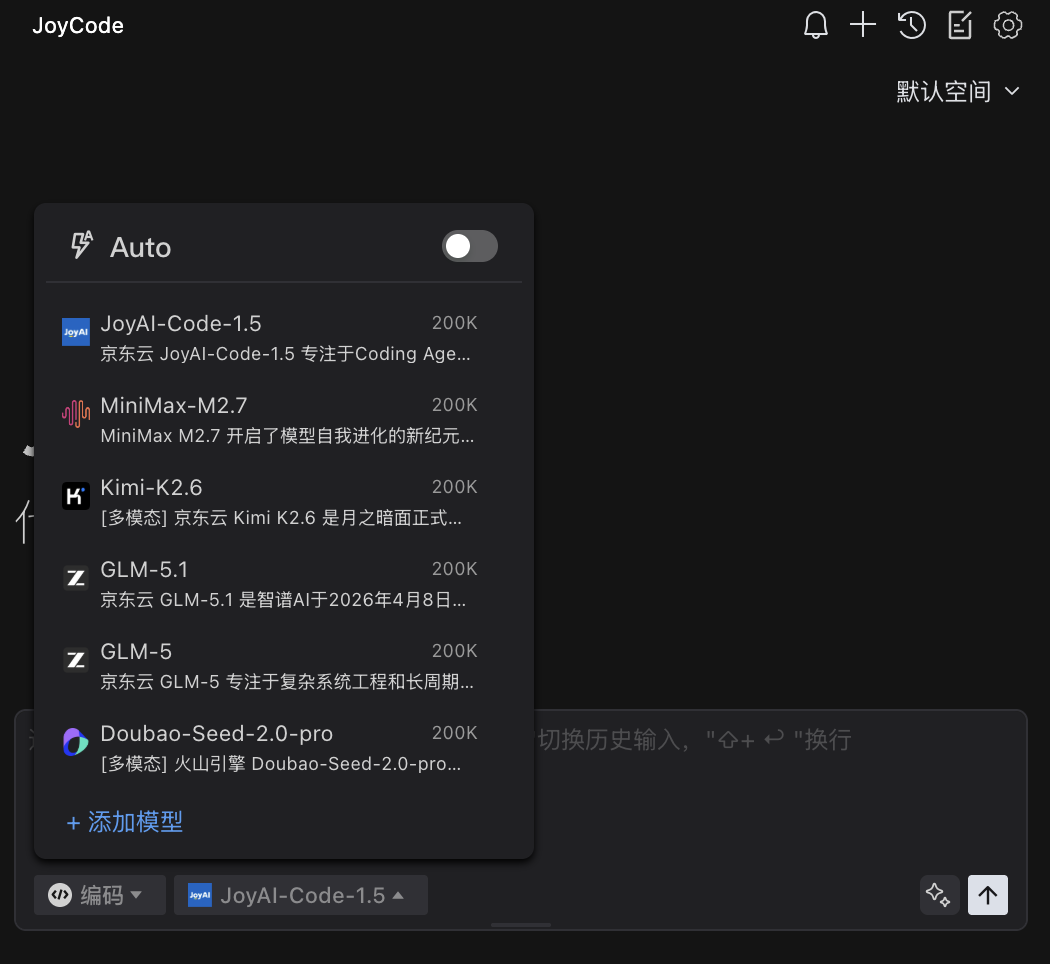
Task: Click the Auto lightning icon
Action: click(82, 245)
